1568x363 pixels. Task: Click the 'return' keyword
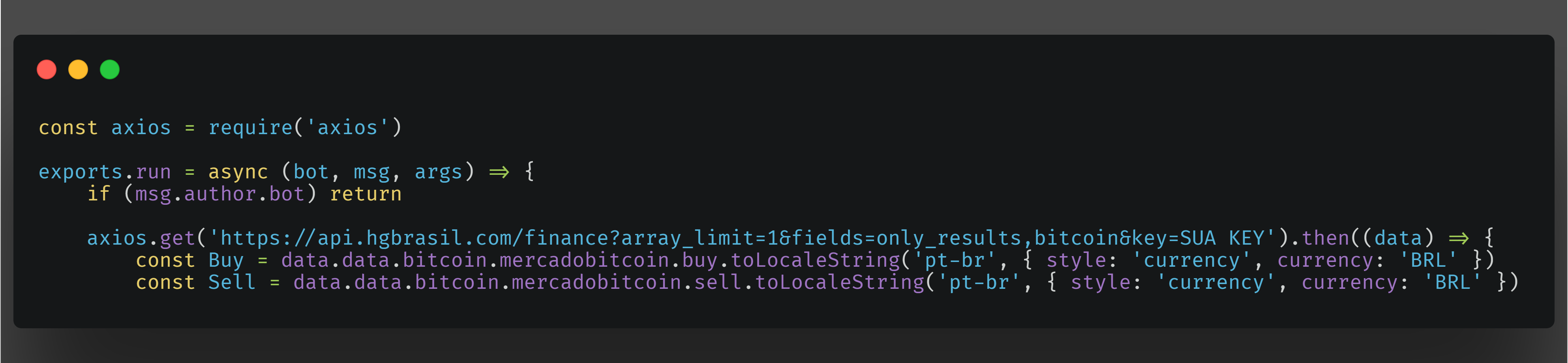point(365,194)
